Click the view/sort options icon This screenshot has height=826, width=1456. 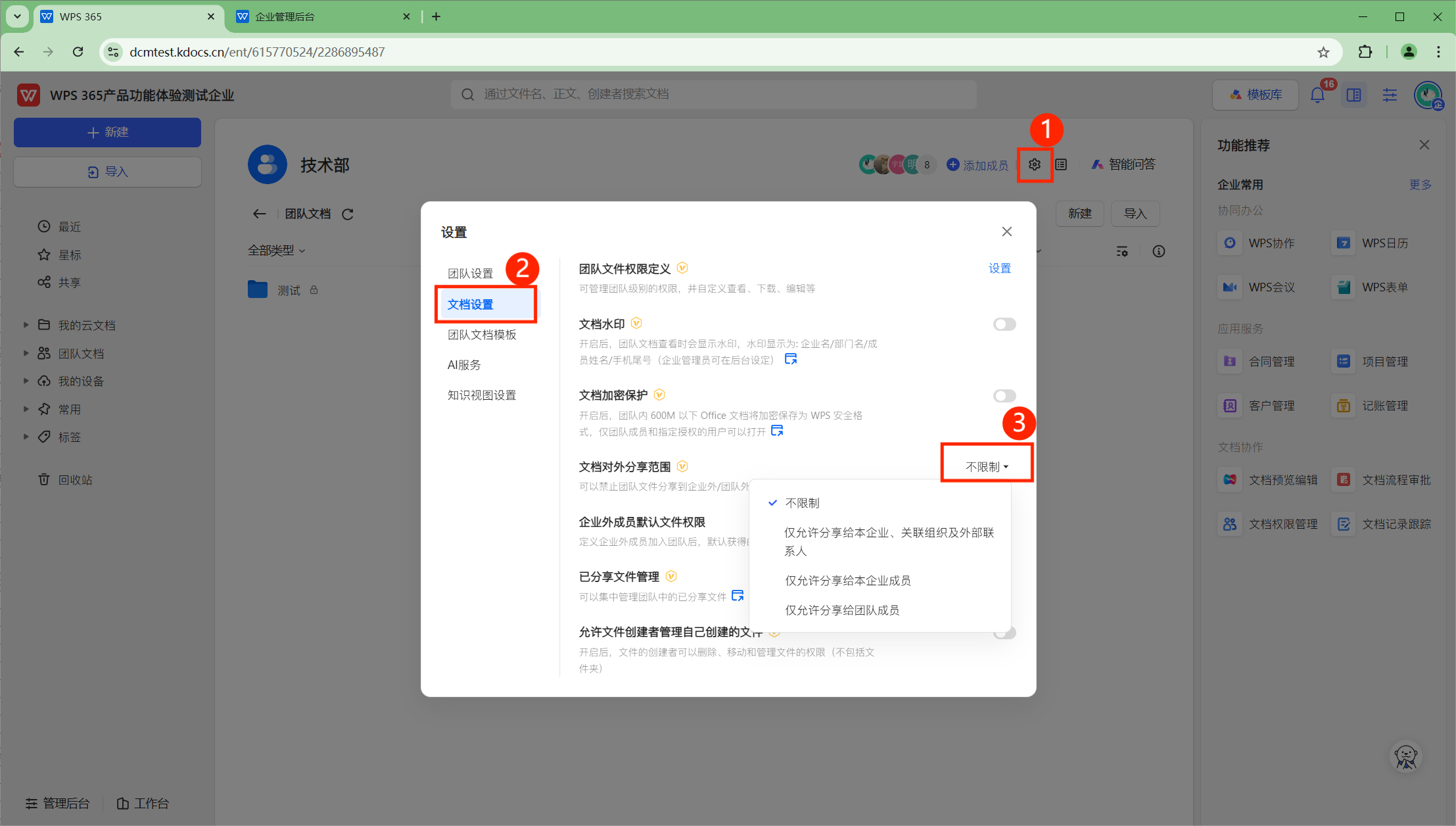[x=1122, y=251]
